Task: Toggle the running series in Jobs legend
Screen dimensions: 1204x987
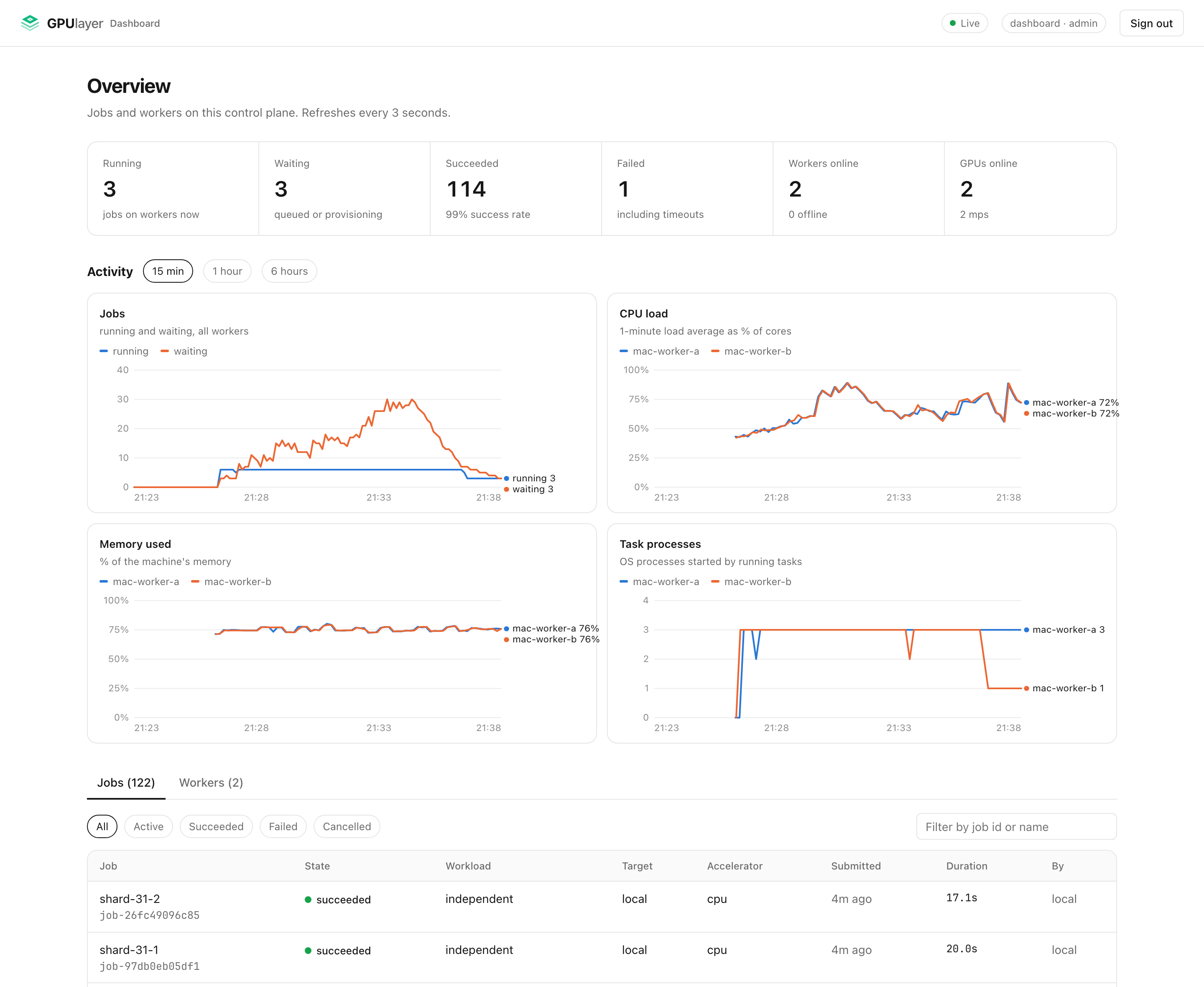Action: [x=124, y=351]
